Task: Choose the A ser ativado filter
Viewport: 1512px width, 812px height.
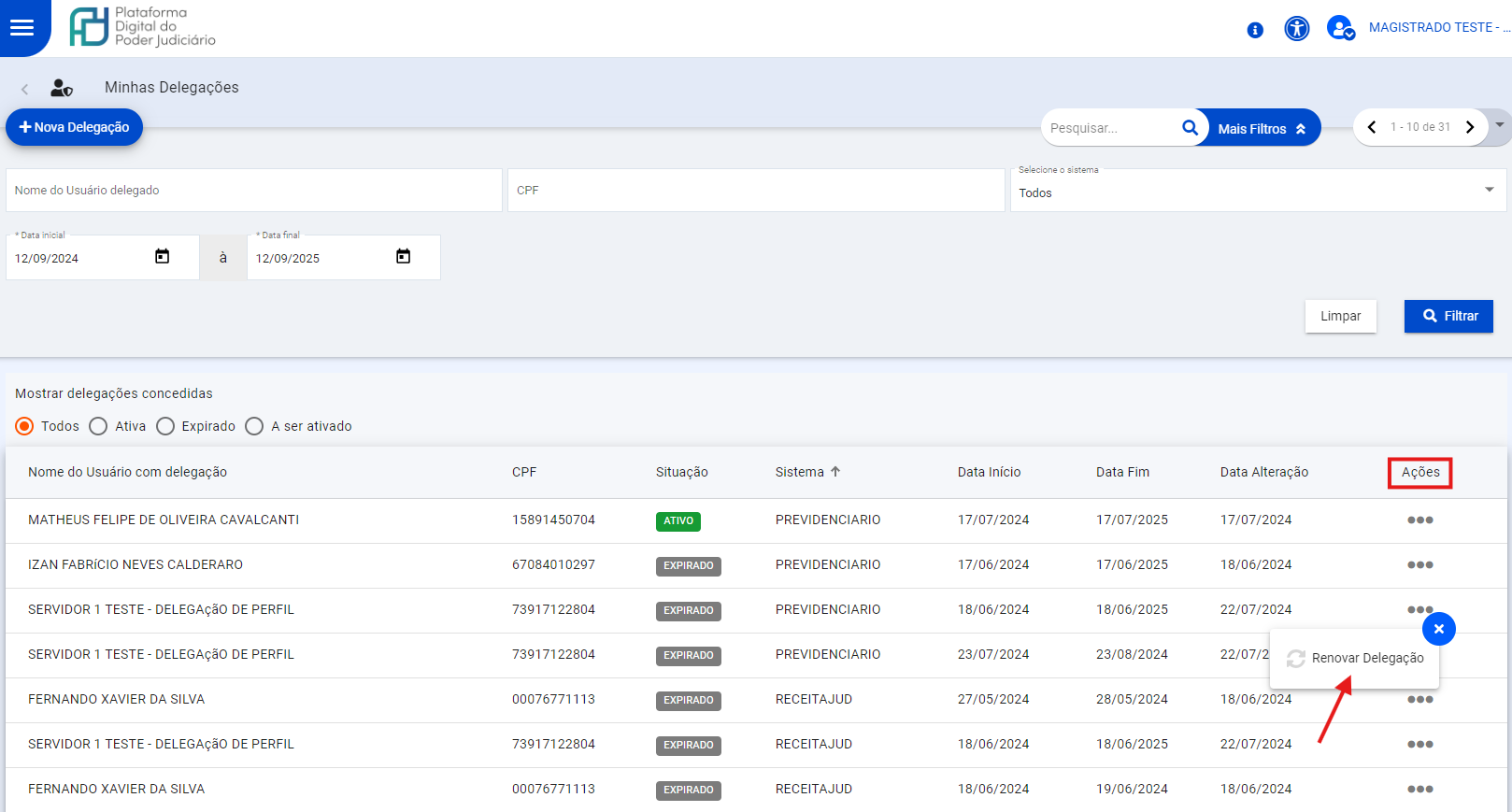Action: tap(254, 426)
